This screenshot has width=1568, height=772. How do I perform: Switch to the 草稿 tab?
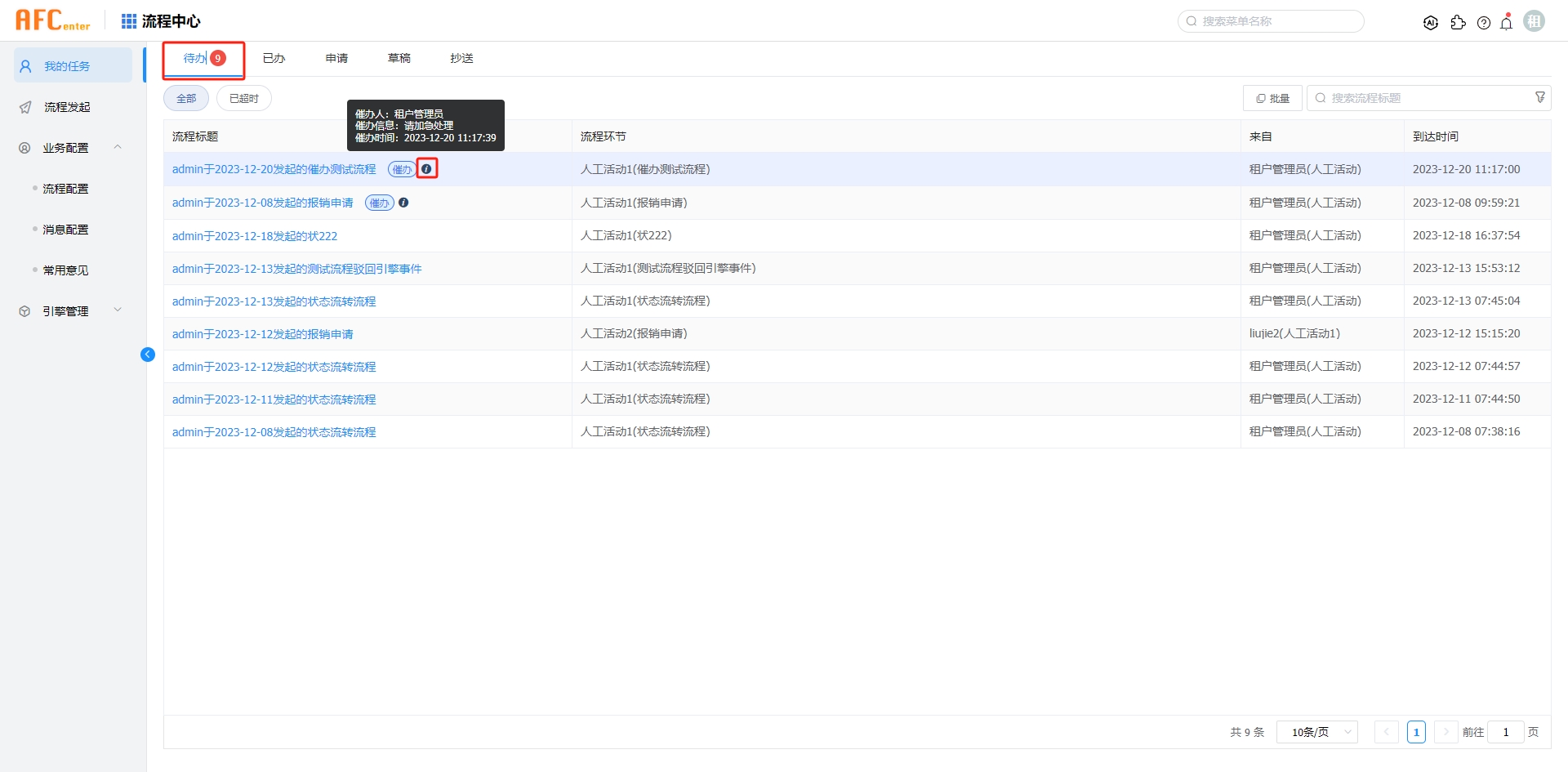399,59
